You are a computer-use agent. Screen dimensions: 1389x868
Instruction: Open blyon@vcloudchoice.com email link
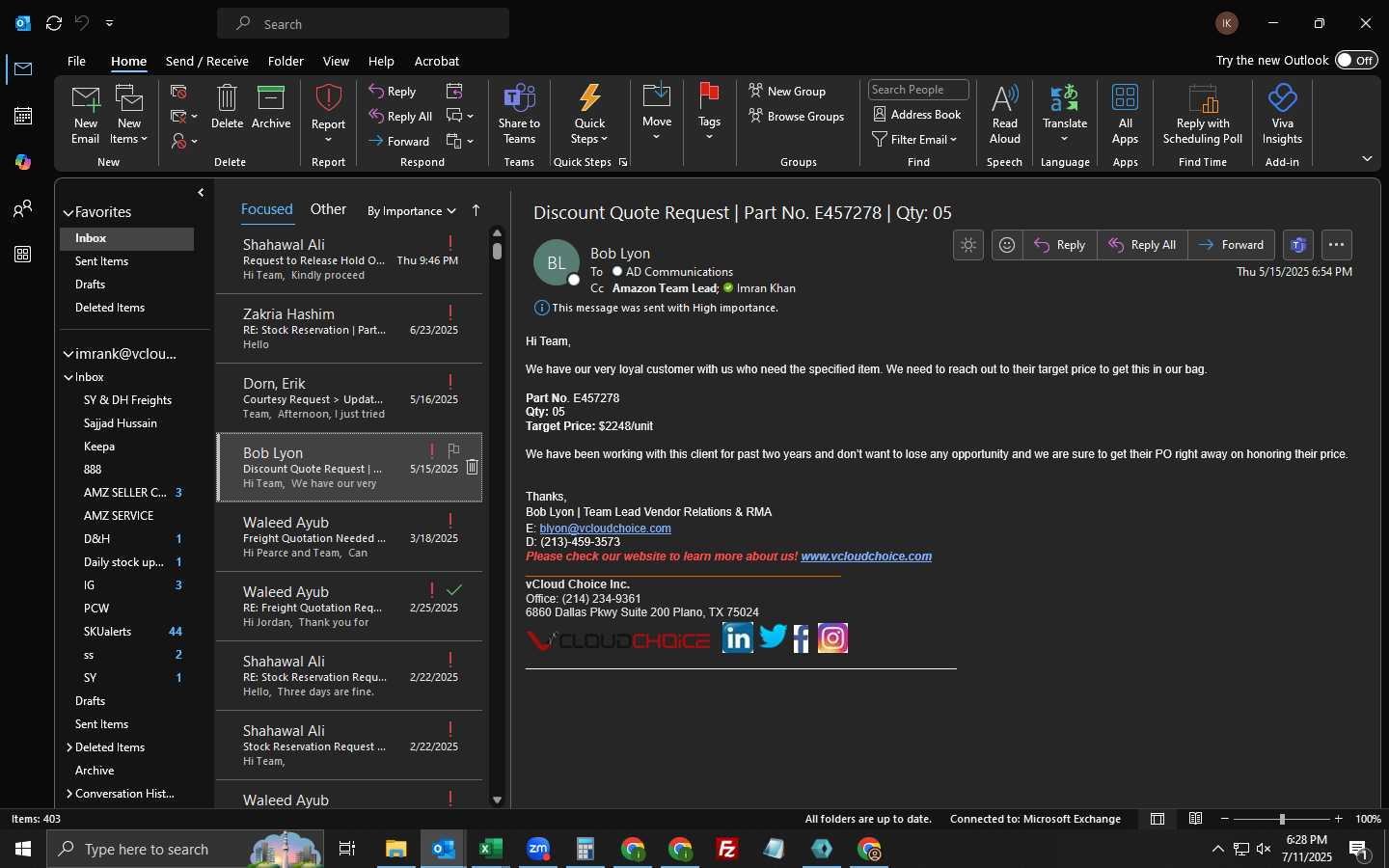(605, 528)
